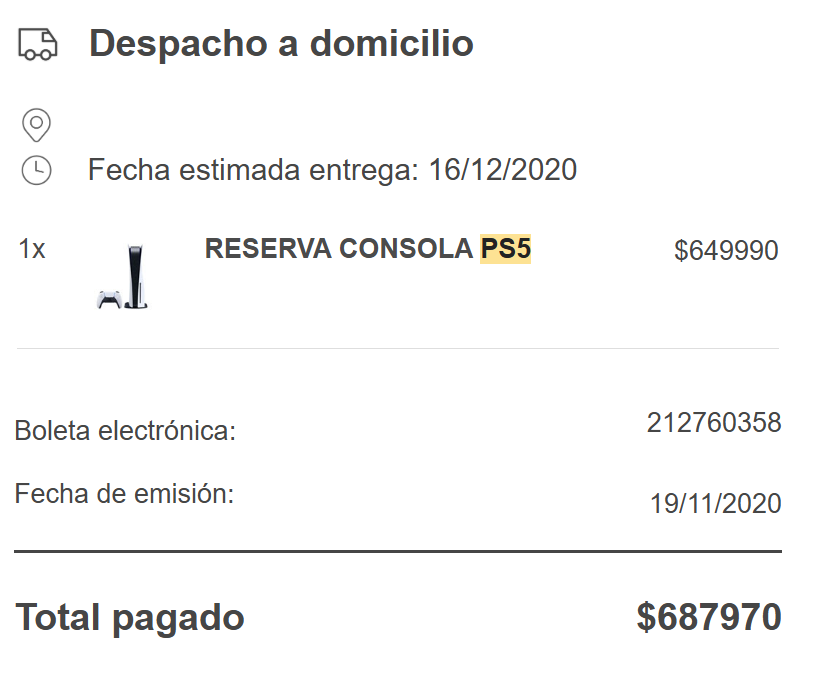Click the clock icon beside delivery date
Viewport: 817px width, 674px height.
pyautogui.click(x=36, y=170)
